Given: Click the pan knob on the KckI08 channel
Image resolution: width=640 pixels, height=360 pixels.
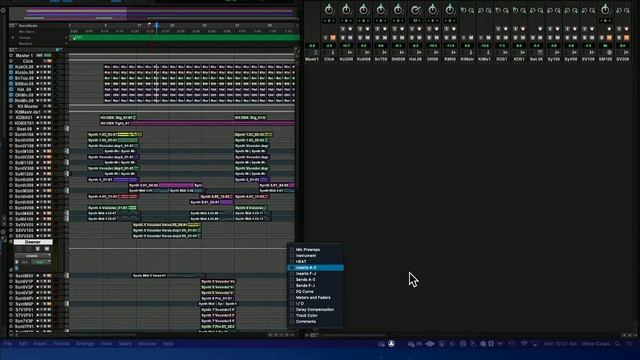Looking at the screenshot, I should (x=363, y=9).
